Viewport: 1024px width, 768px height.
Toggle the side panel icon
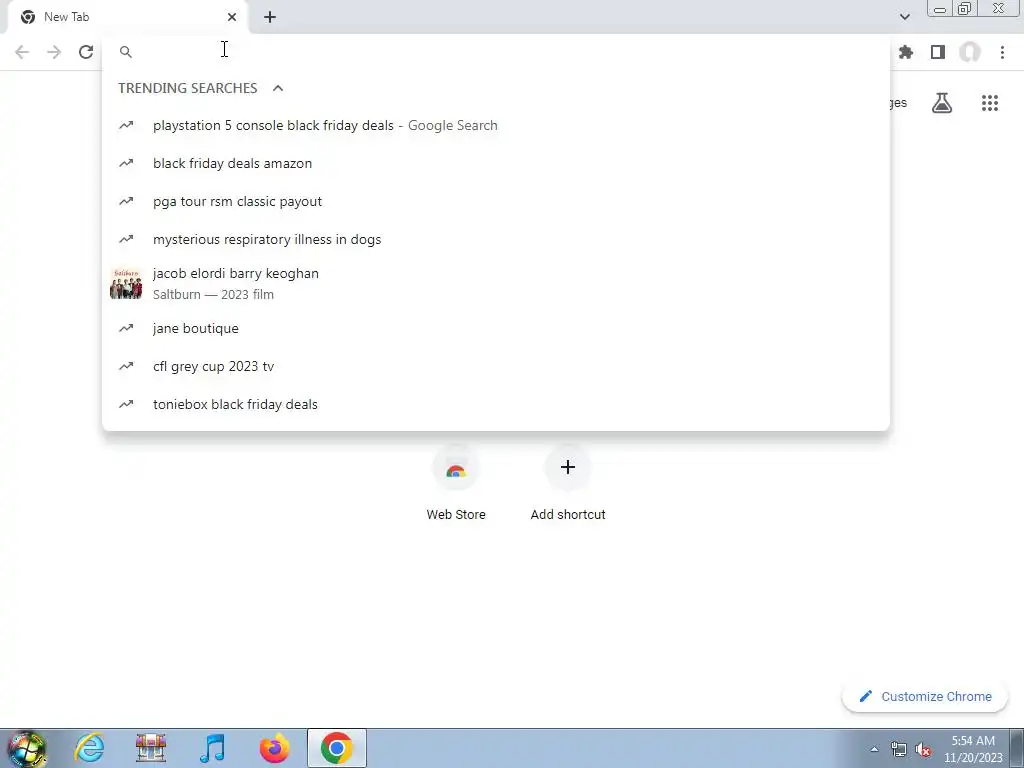click(x=938, y=52)
